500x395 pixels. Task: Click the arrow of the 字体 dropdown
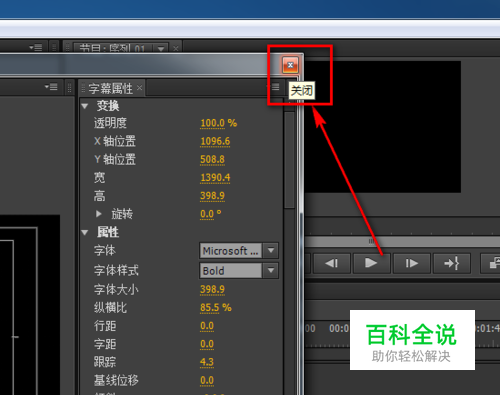tap(271, 250)
